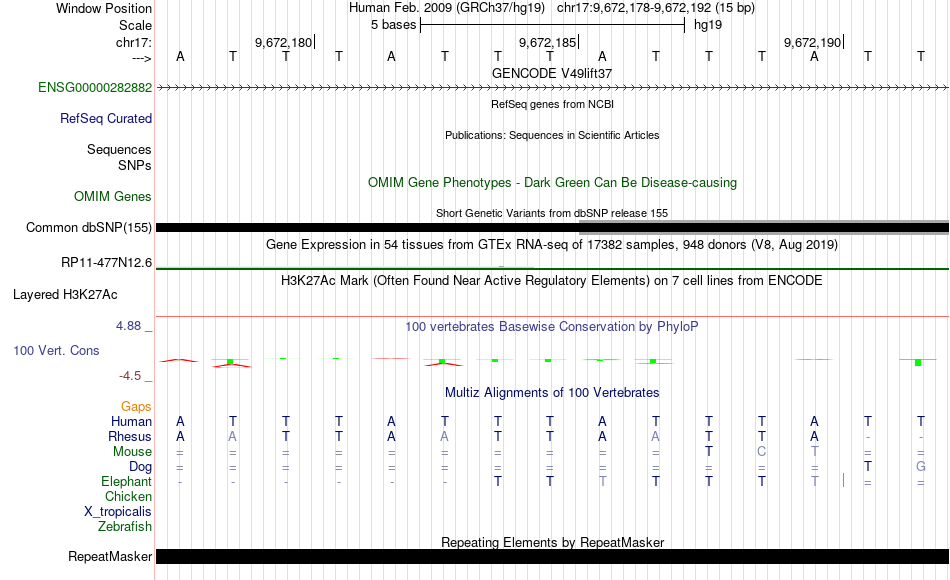Click the Publications: Sequences in Scientific Articles title
Viewport: 950px width, 580px height.
pyautogui.click(x=552, y=135)
